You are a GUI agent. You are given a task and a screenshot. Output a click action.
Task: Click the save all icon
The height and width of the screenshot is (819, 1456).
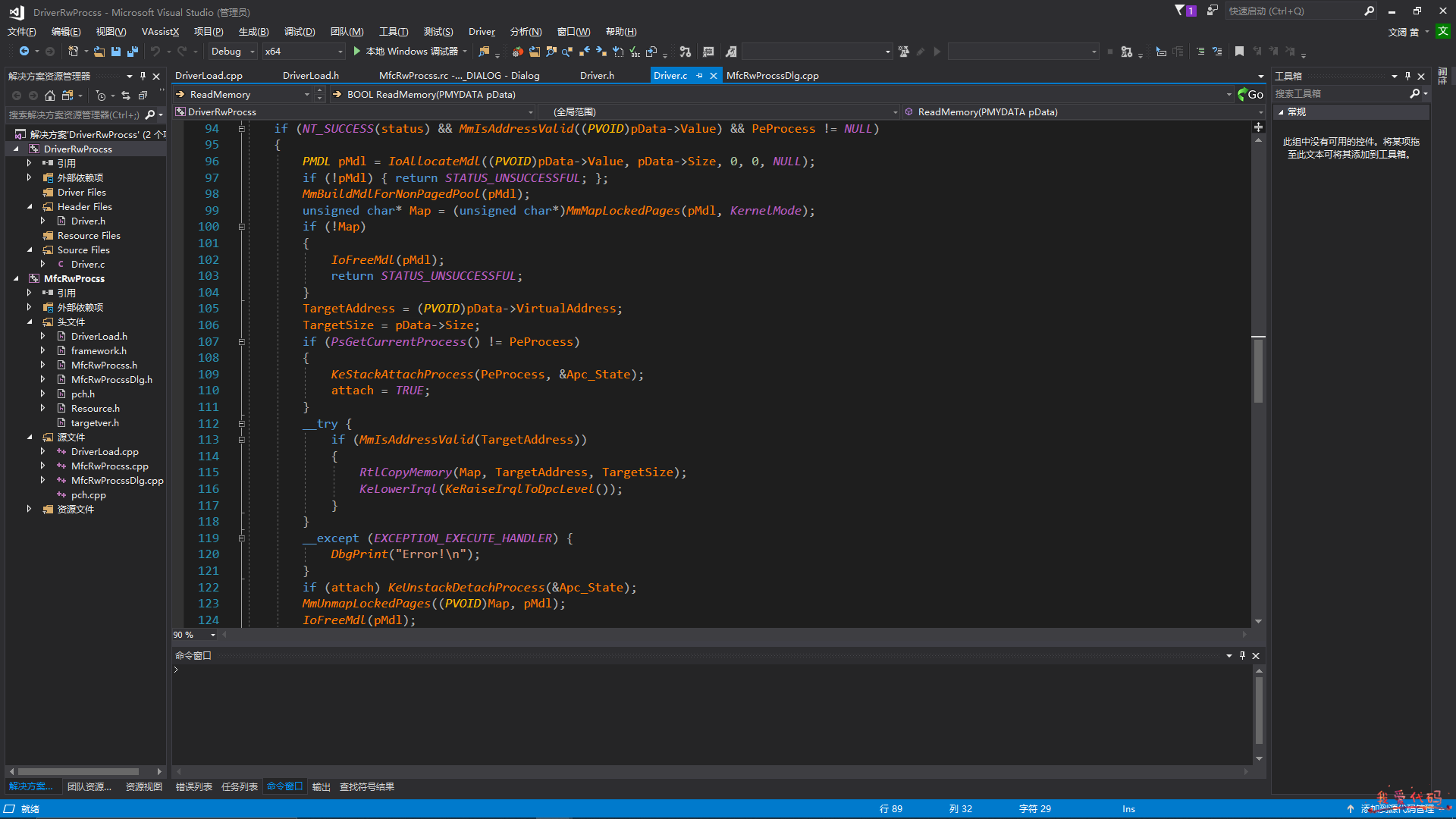tap(133, 52)
